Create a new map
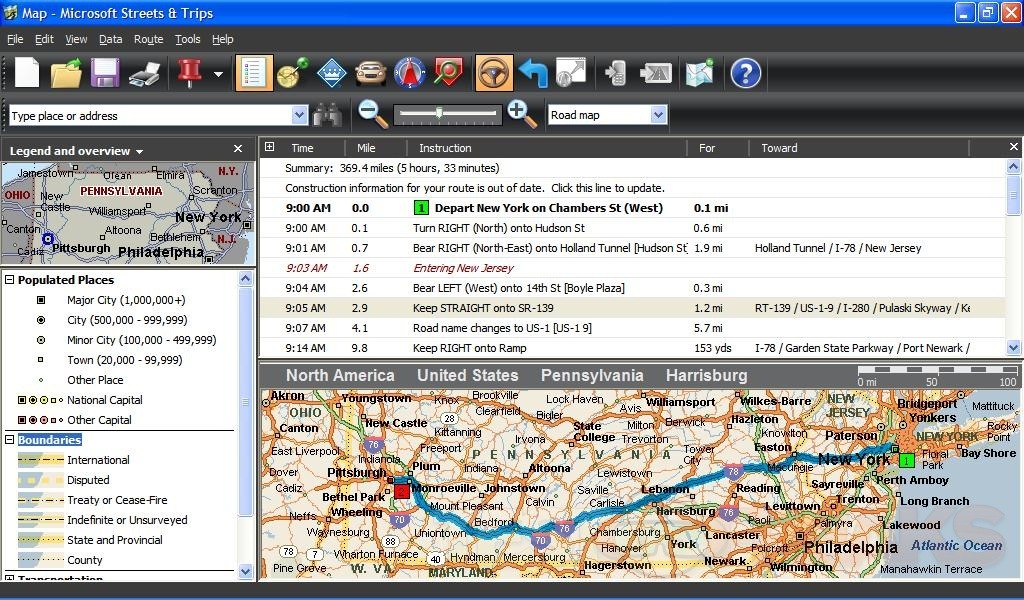Image resolution: width=1024 pixels, height=600 pixels. [x=27, y=72]
